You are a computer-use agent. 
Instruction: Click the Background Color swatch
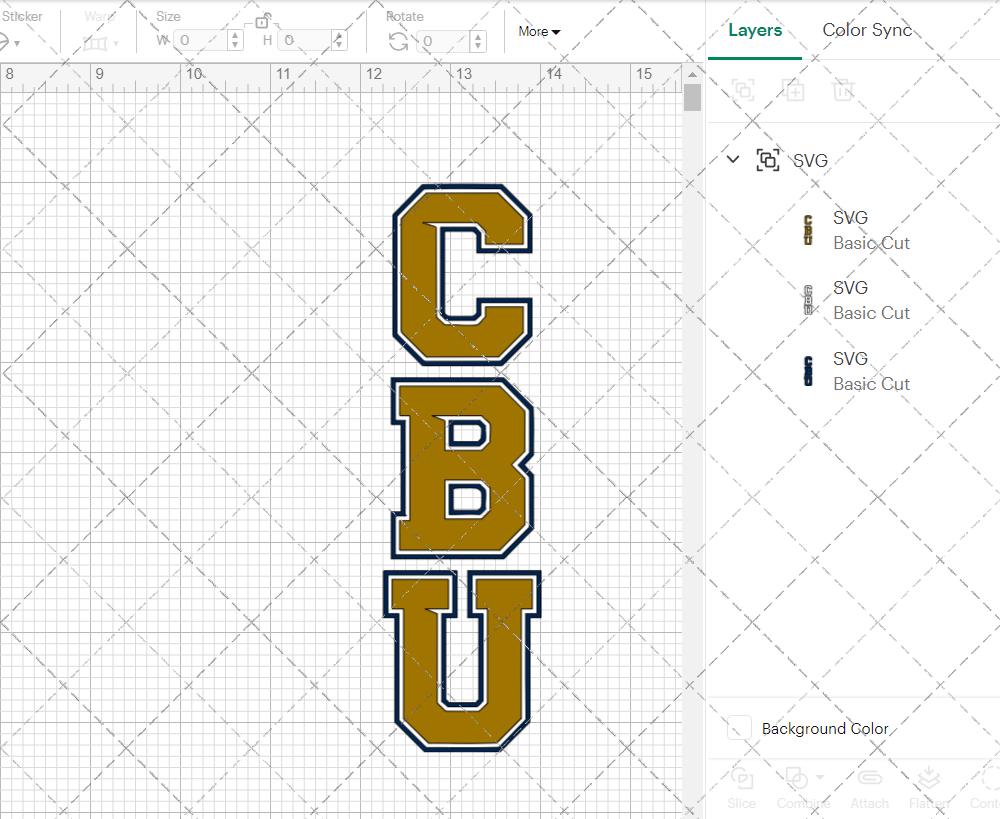(x=739, y=728)
